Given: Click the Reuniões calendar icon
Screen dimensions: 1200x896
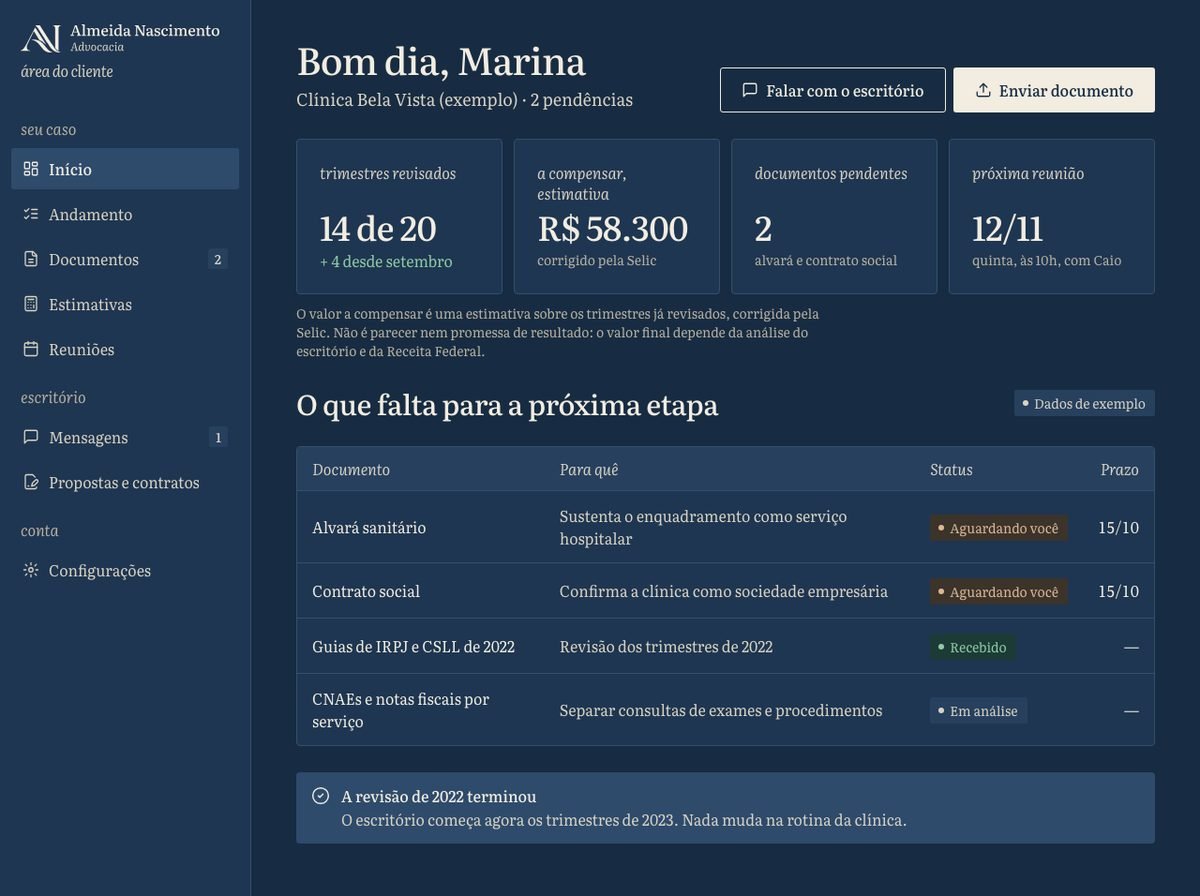Looking at the screenshot, I should (x=31, y=349).
